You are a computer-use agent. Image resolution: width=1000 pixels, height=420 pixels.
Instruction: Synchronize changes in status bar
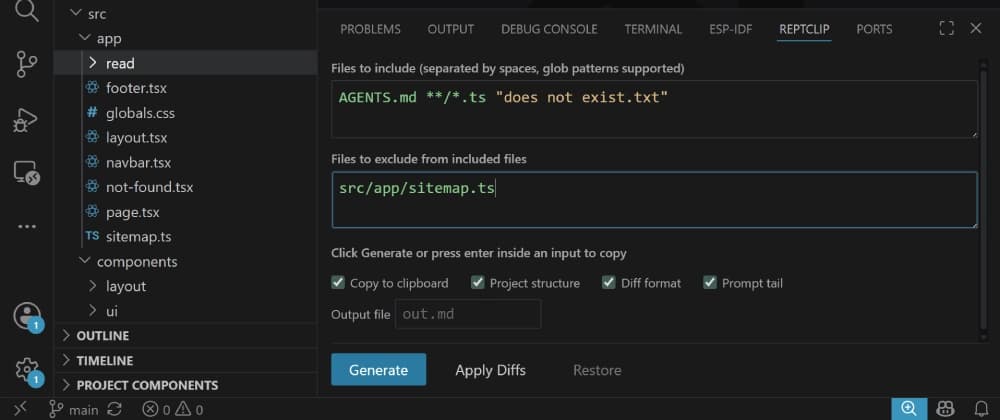coord(115,410)
